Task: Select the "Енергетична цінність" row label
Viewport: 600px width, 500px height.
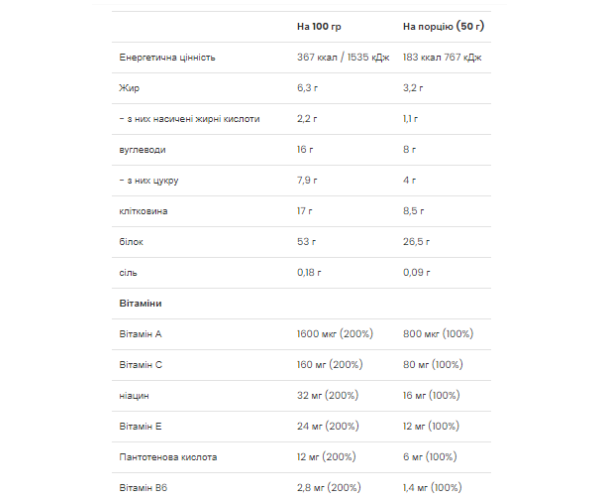Action: click(167, 57)
